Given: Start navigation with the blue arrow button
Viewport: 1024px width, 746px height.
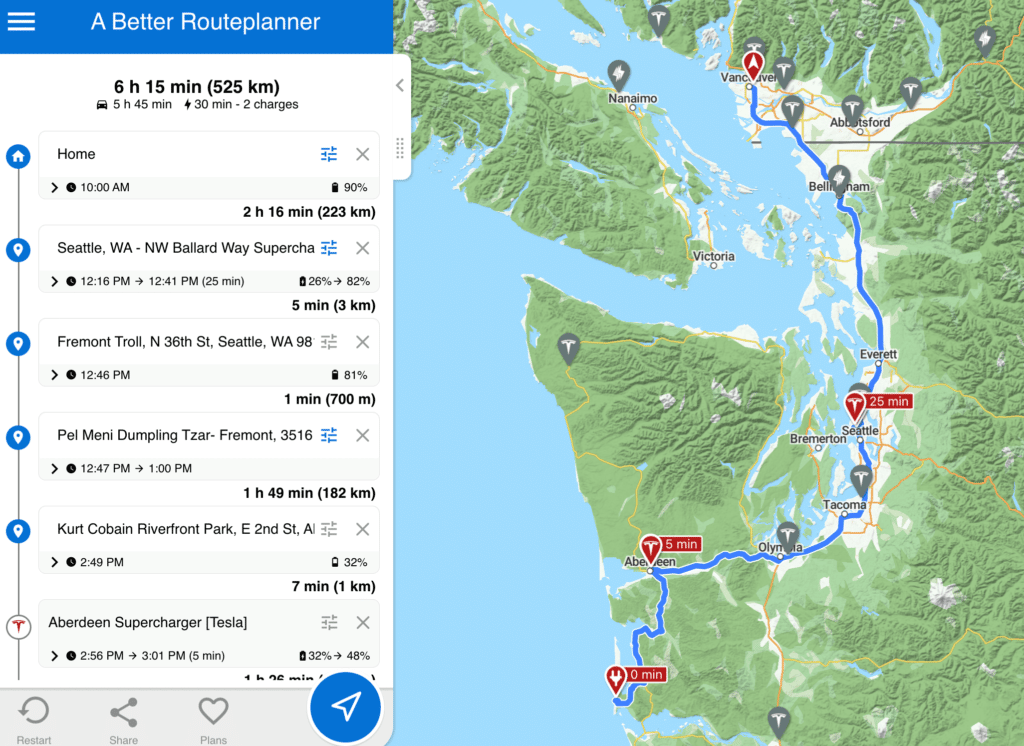Looking at the screenshot, I should [346, 707].
